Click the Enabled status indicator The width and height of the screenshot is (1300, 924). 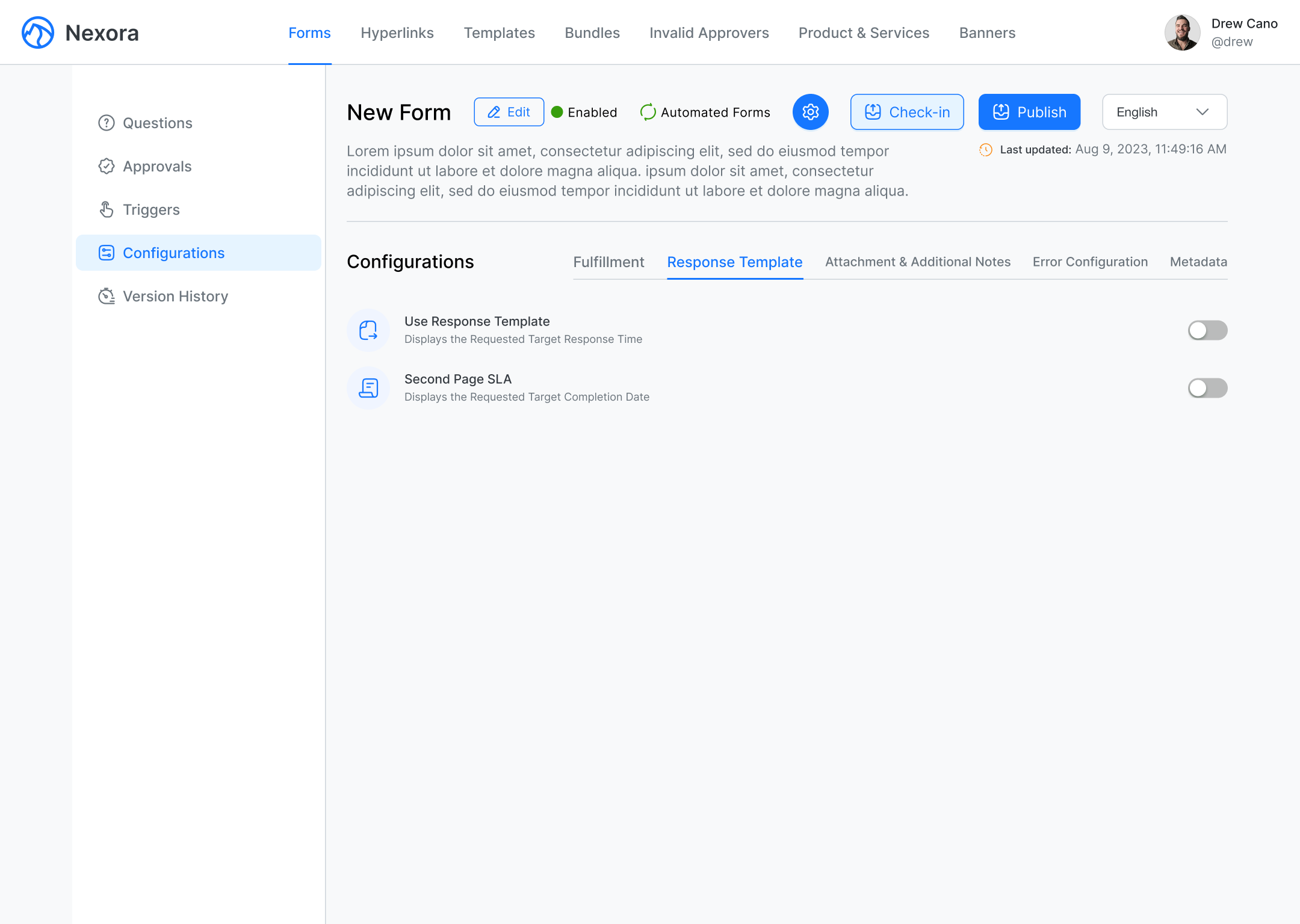pos(583,112)
